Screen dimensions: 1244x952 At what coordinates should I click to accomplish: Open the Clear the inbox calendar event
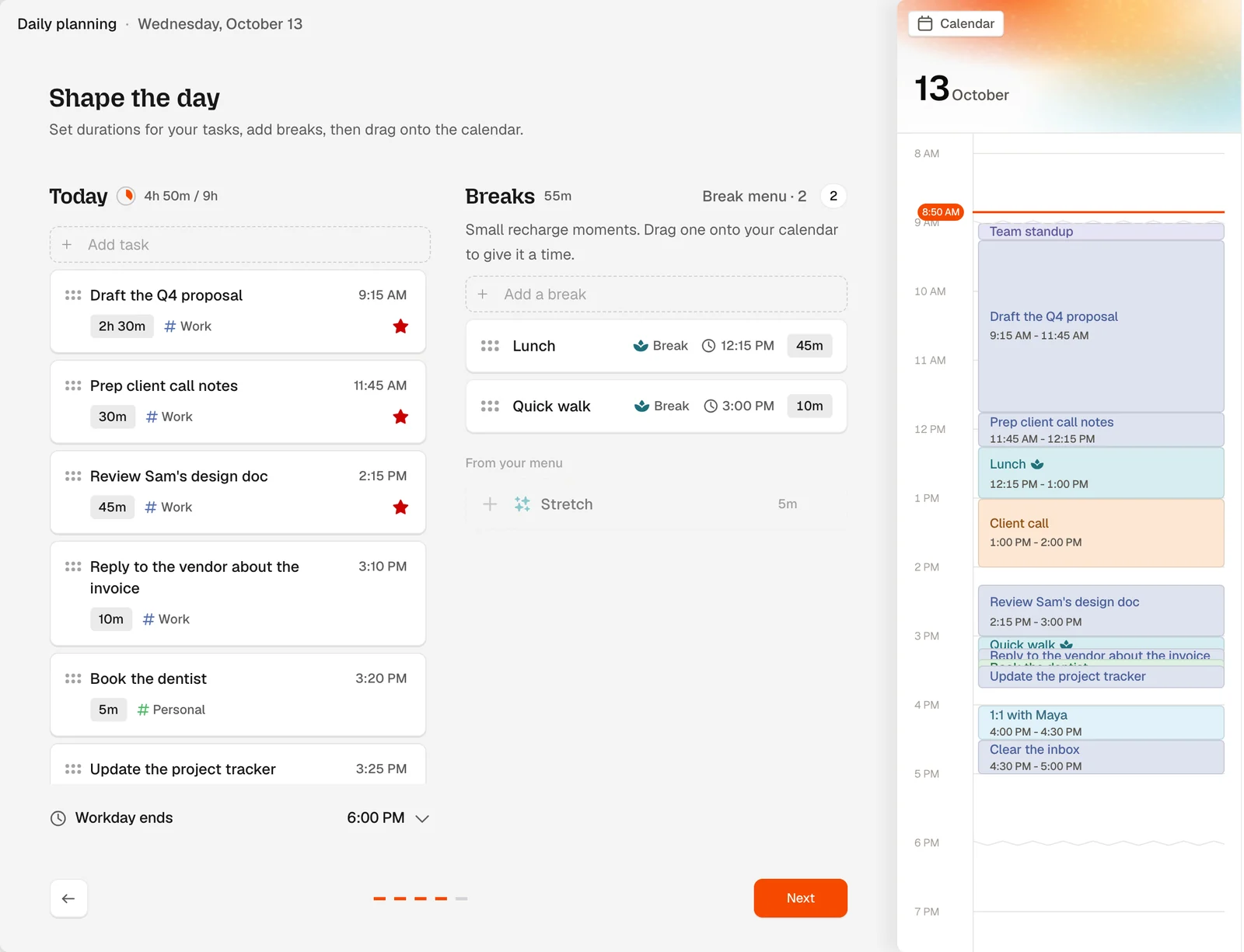pyautogui.click(x=1101, y=757)
